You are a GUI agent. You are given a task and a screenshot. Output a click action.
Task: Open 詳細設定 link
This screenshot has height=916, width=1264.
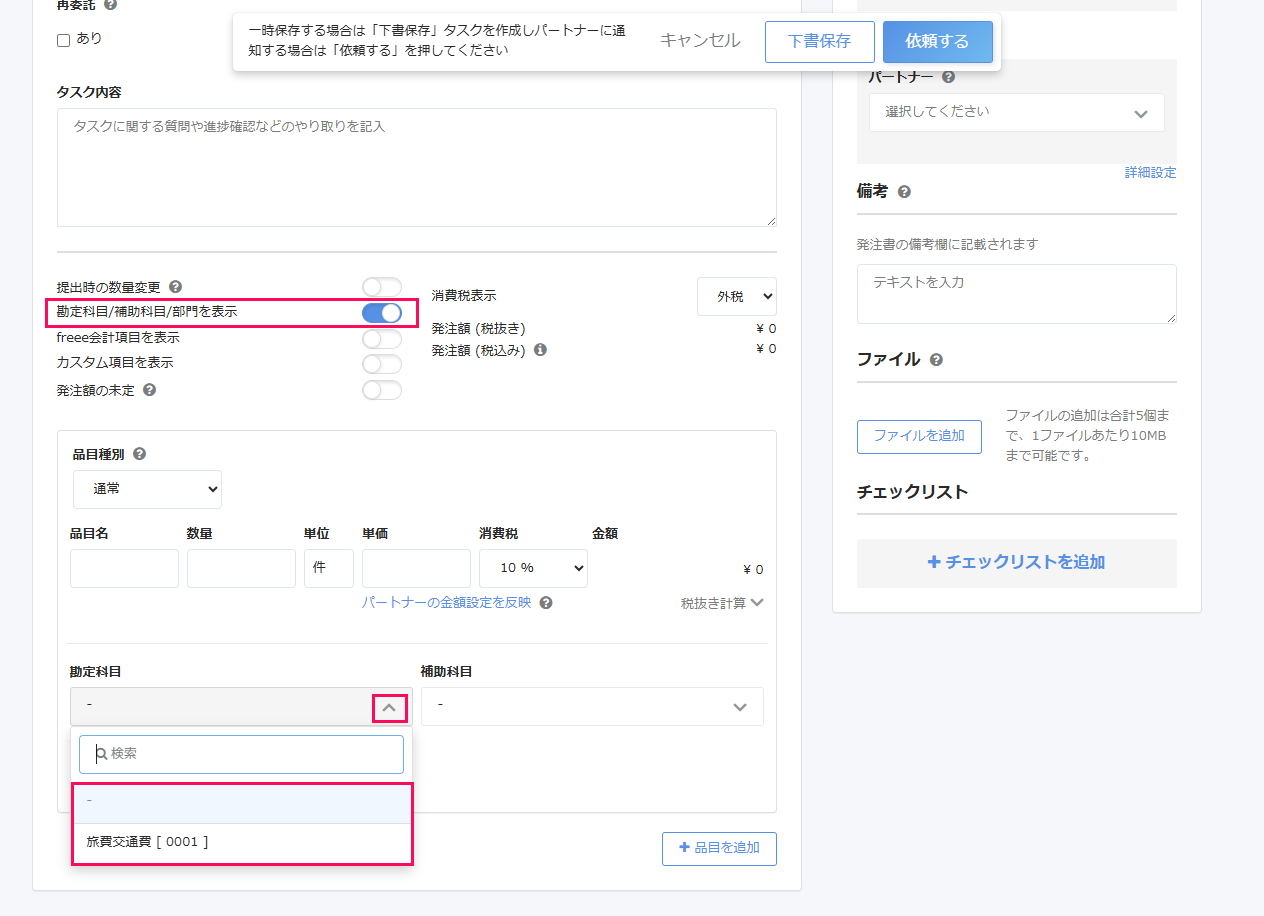click(1150, 172)
